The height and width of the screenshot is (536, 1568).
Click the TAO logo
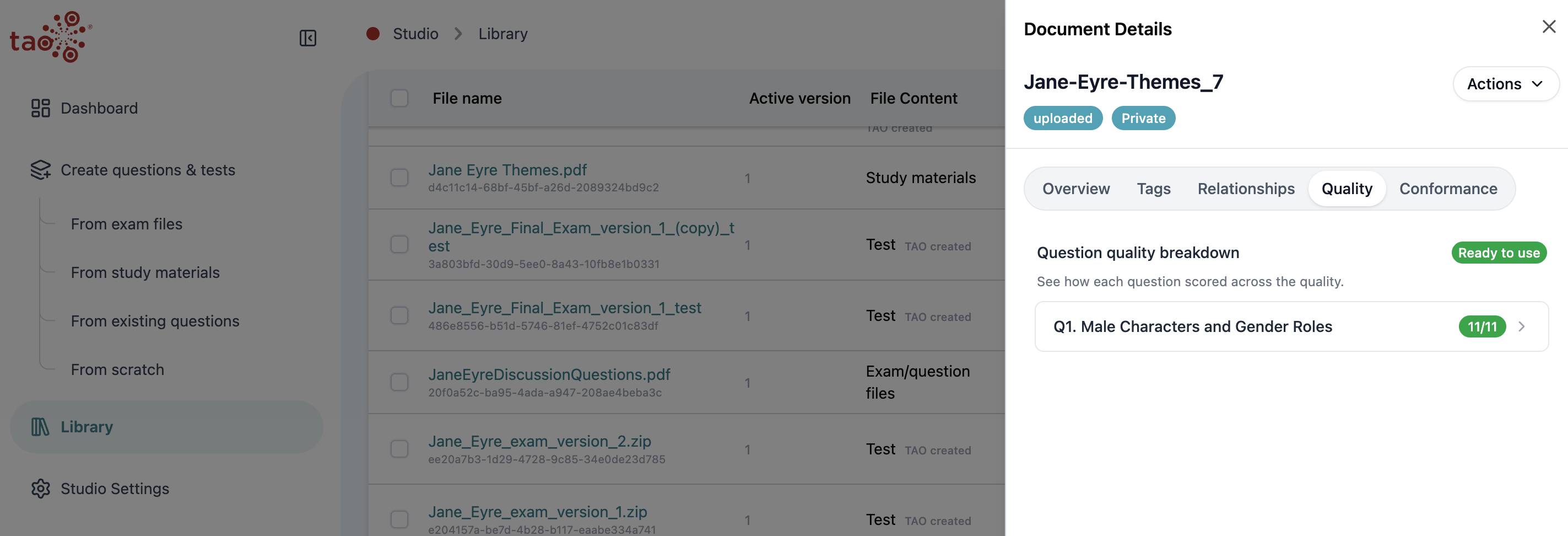pos(51,36)
